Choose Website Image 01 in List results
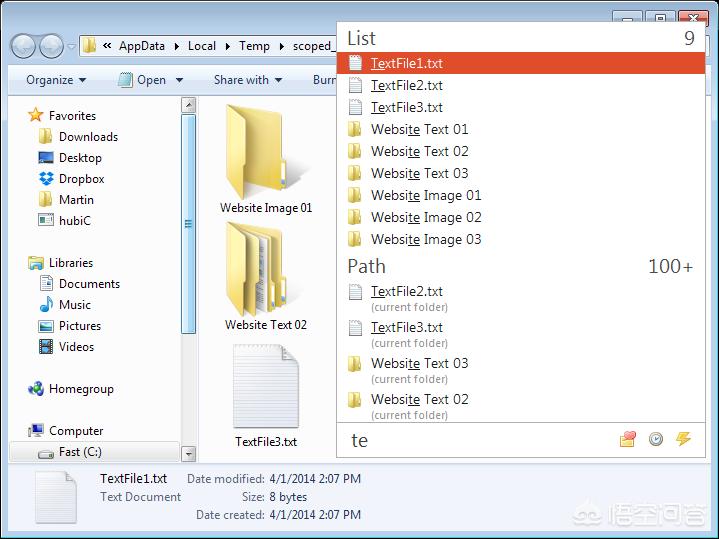The image size is (719, 539). click(x=521, y=195)
